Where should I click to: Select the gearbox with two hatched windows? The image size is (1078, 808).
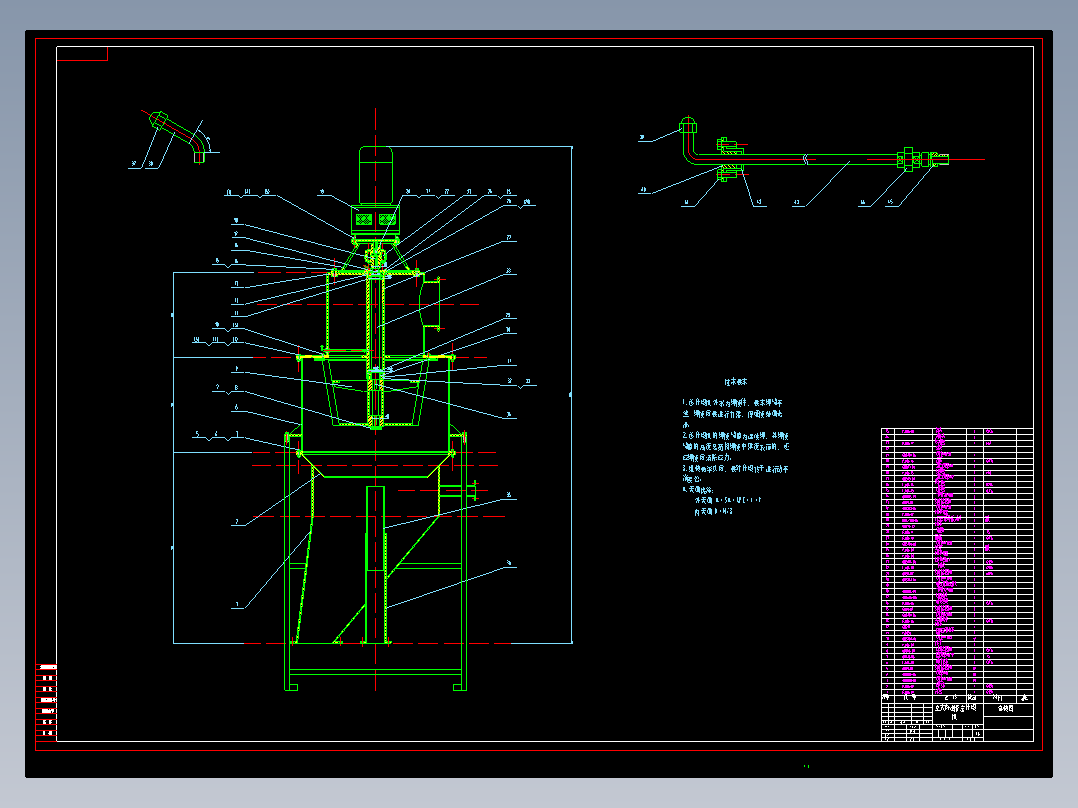pyautogui.click(x=375, y=220)
